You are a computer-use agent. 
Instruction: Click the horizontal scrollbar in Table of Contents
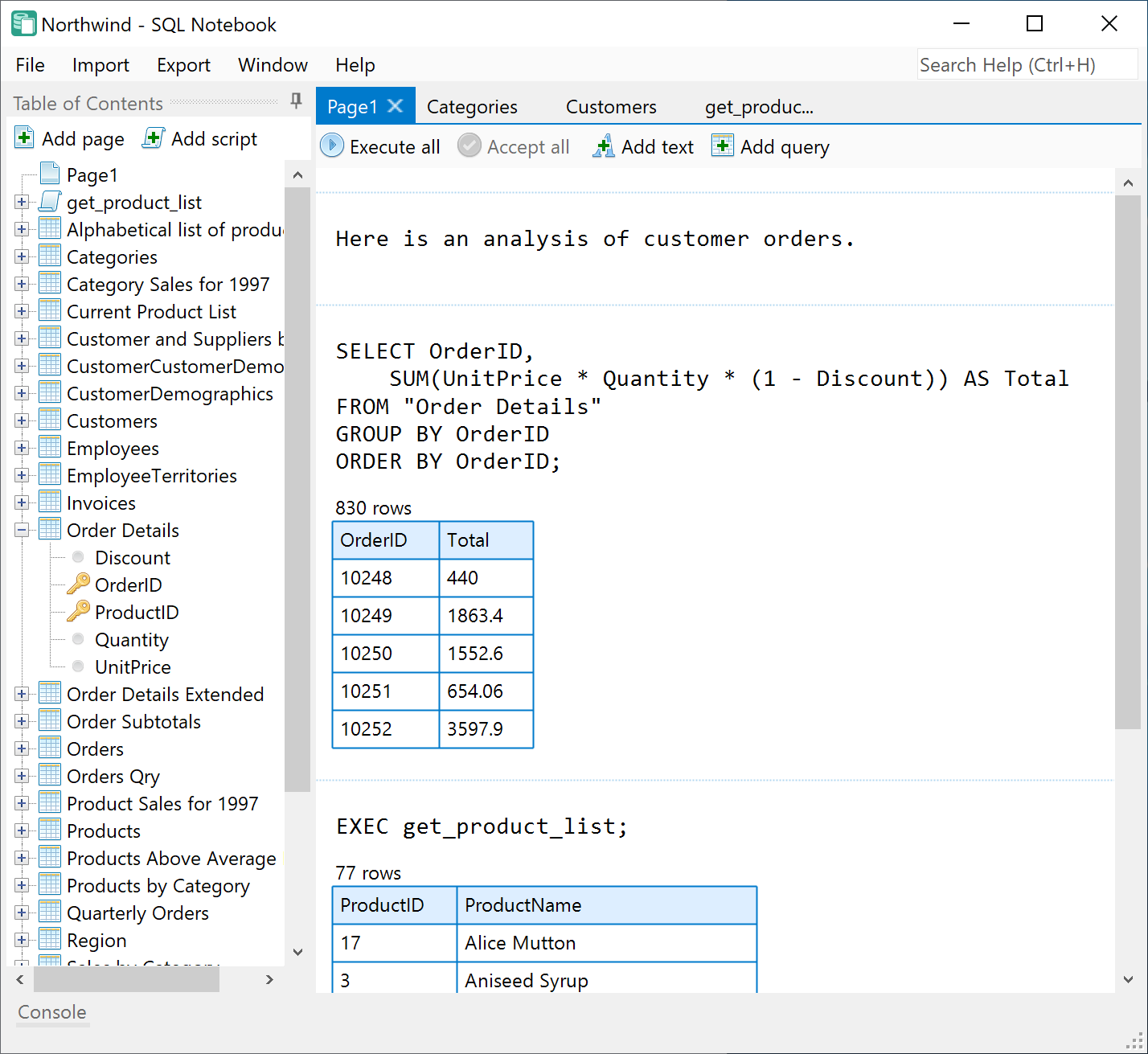pyautogui.click(x=126, y=979)
